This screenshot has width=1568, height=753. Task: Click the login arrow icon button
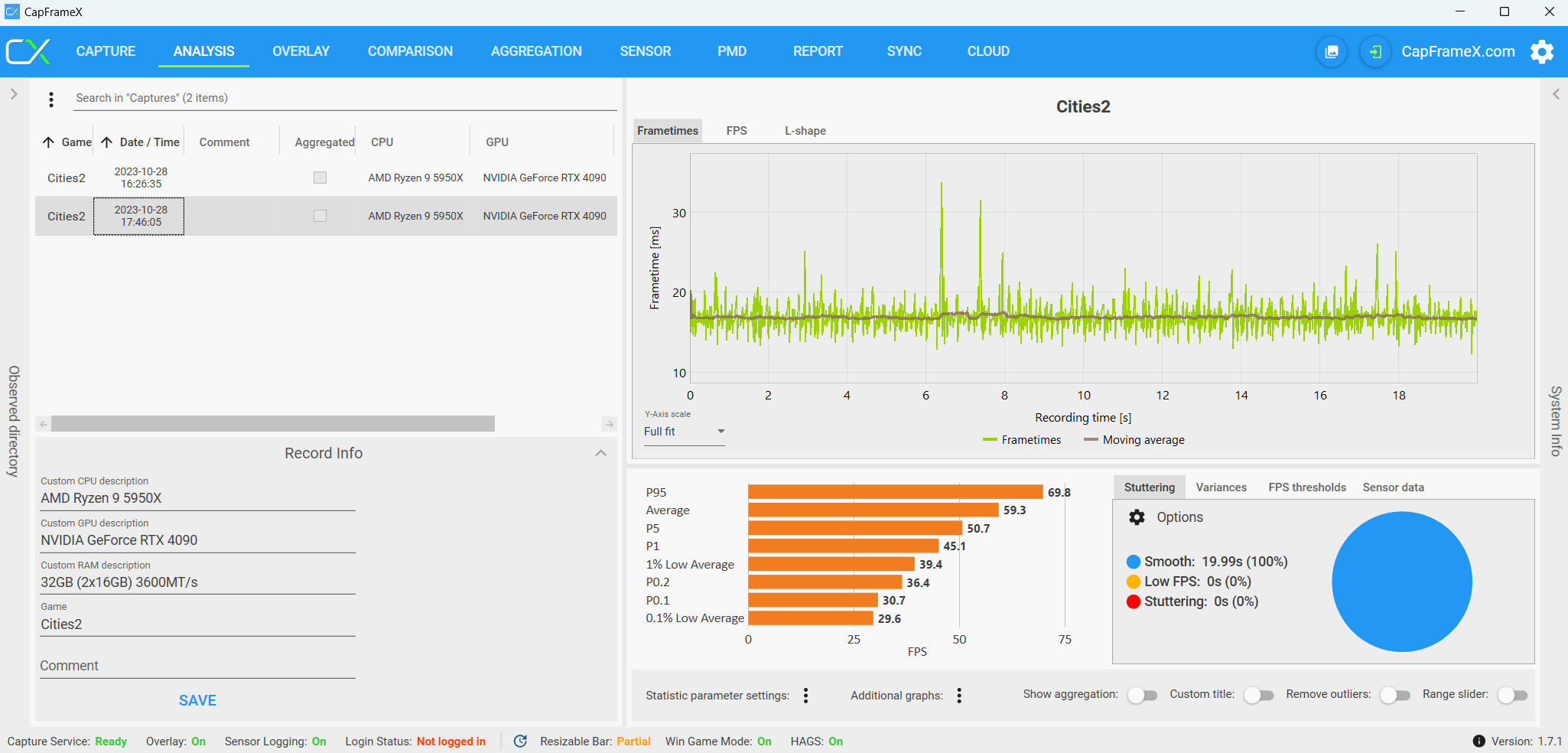pyautogui.click(x=1375, y=51)
